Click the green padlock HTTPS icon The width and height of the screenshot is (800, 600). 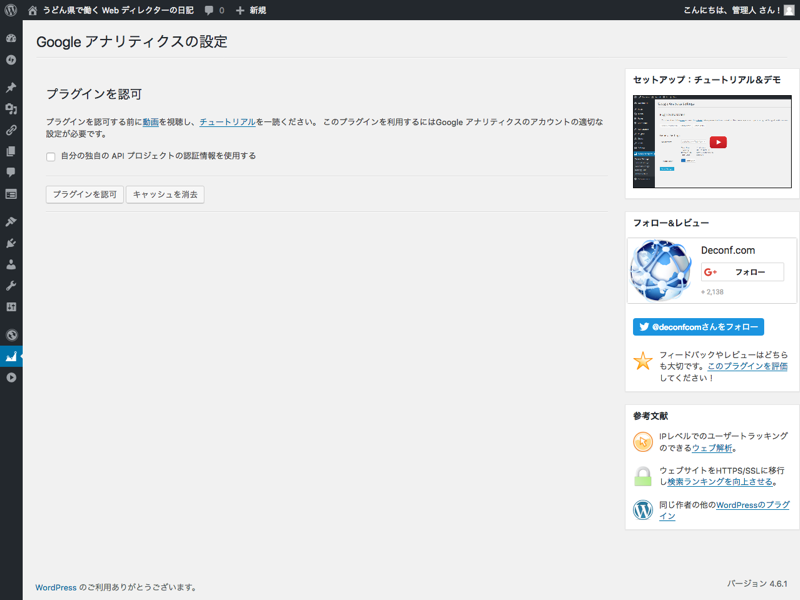[643, 476]
